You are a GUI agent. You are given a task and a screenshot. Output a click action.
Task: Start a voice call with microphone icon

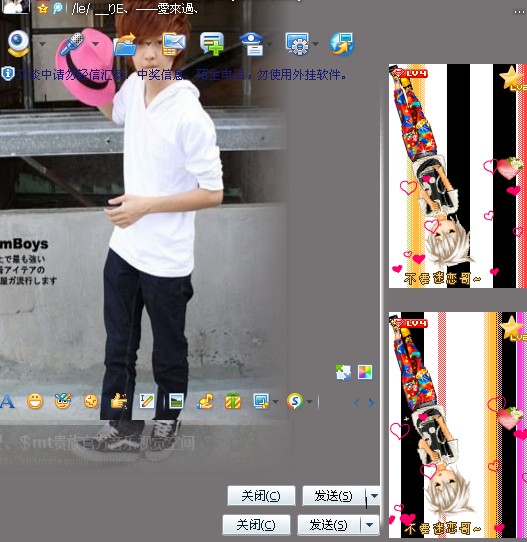[x=72, y=44]
